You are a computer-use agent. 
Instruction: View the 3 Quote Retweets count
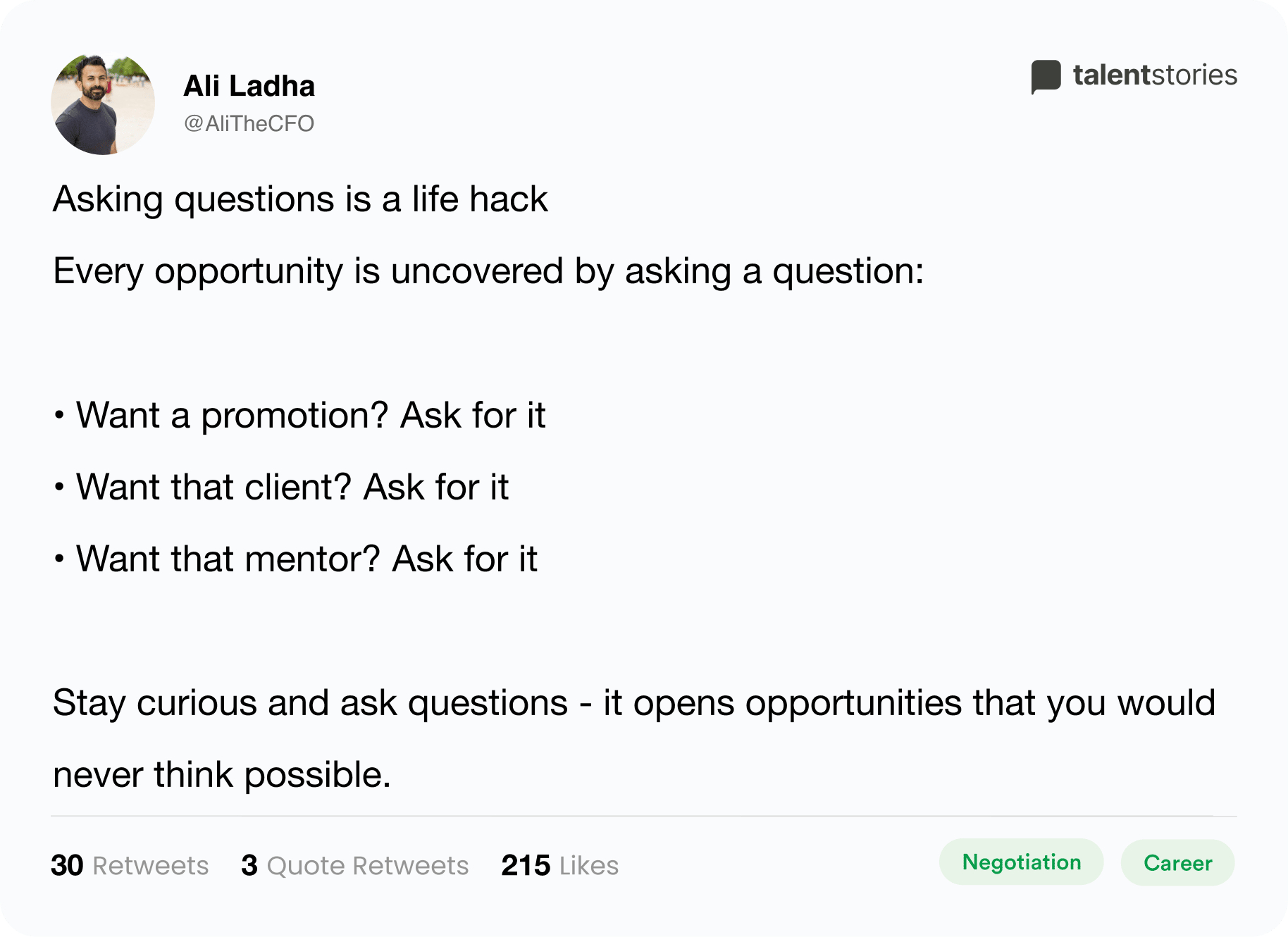click(x=354, y=865)
